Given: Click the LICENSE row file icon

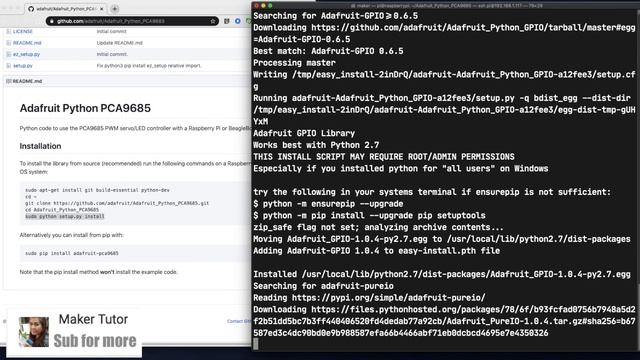Looking at the screenshot, I should click(x=9, y=31).
